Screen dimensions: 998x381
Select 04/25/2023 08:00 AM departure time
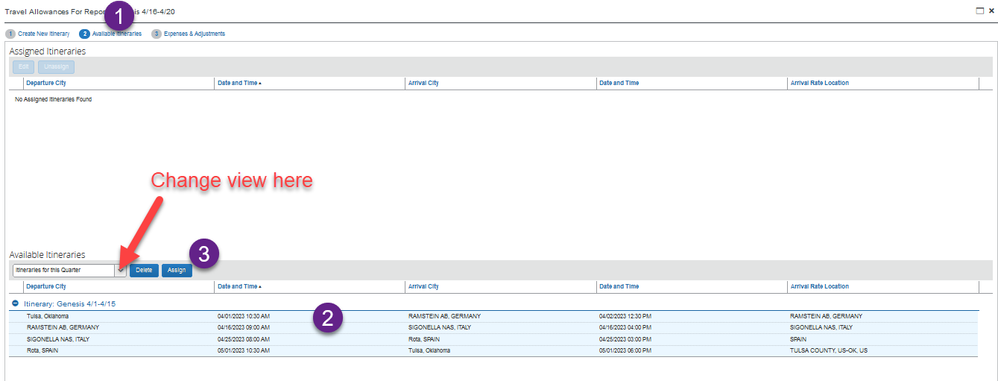(244, 339)
